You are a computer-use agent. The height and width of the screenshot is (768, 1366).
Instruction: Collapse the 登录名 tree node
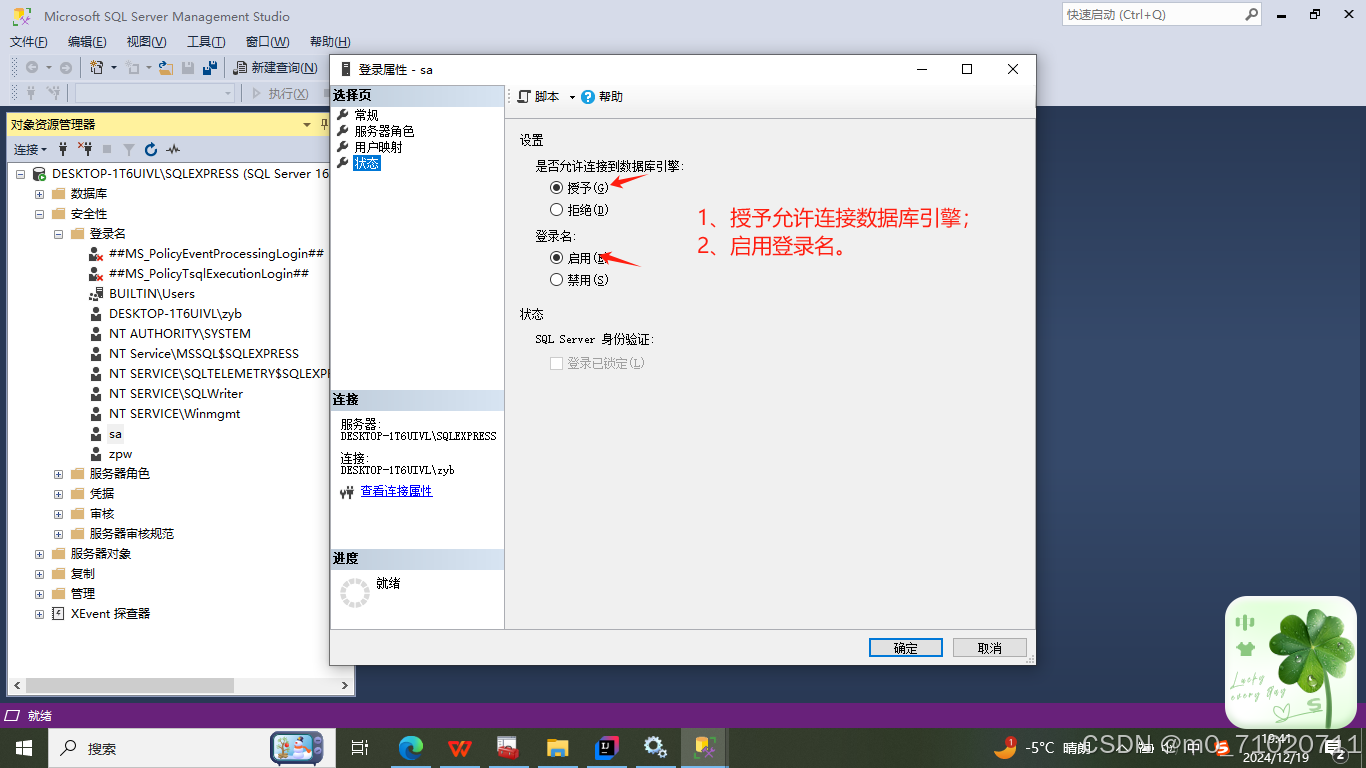tap(58, 234)
